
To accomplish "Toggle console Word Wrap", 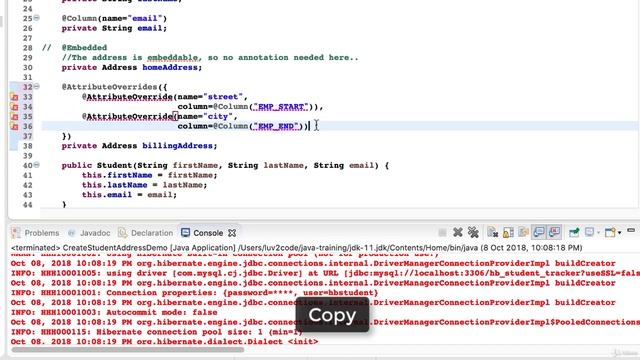I will click(523, 232).
